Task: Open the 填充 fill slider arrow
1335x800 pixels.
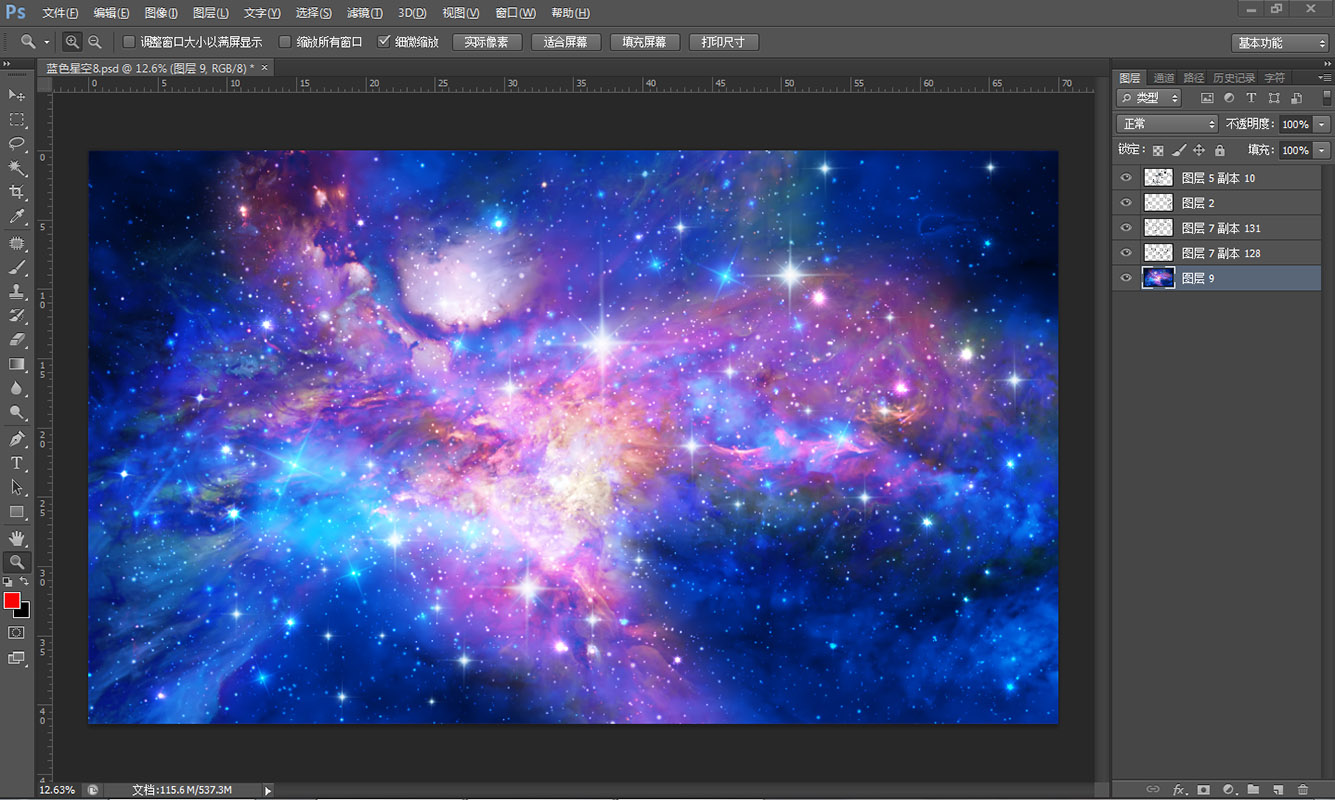Action: (1323, 150)
